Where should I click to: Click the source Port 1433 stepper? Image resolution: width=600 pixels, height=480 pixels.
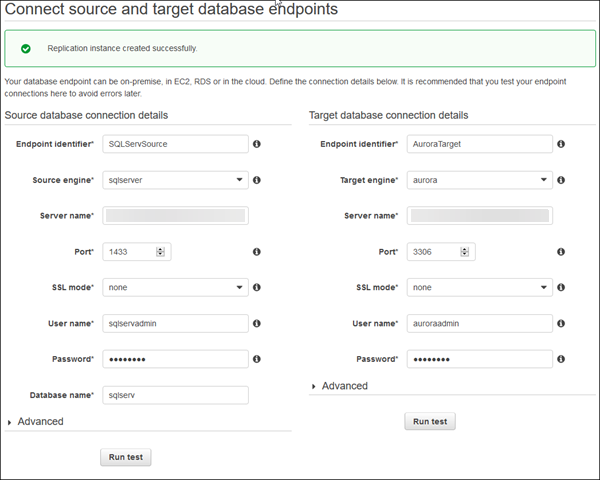tap(160, 252)
